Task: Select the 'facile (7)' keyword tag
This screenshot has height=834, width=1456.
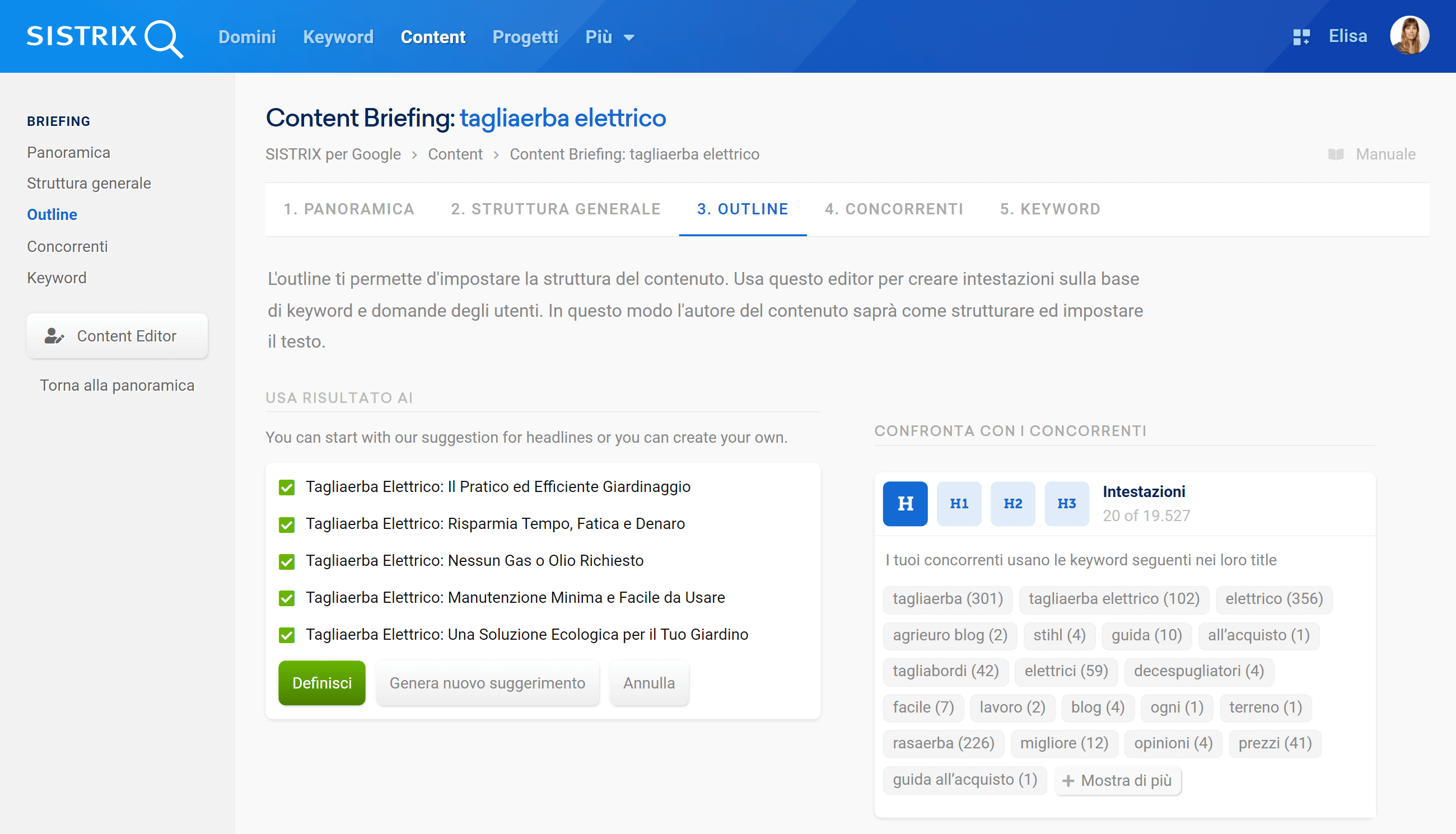Action: pyautogui.click(x=923, y=708)
